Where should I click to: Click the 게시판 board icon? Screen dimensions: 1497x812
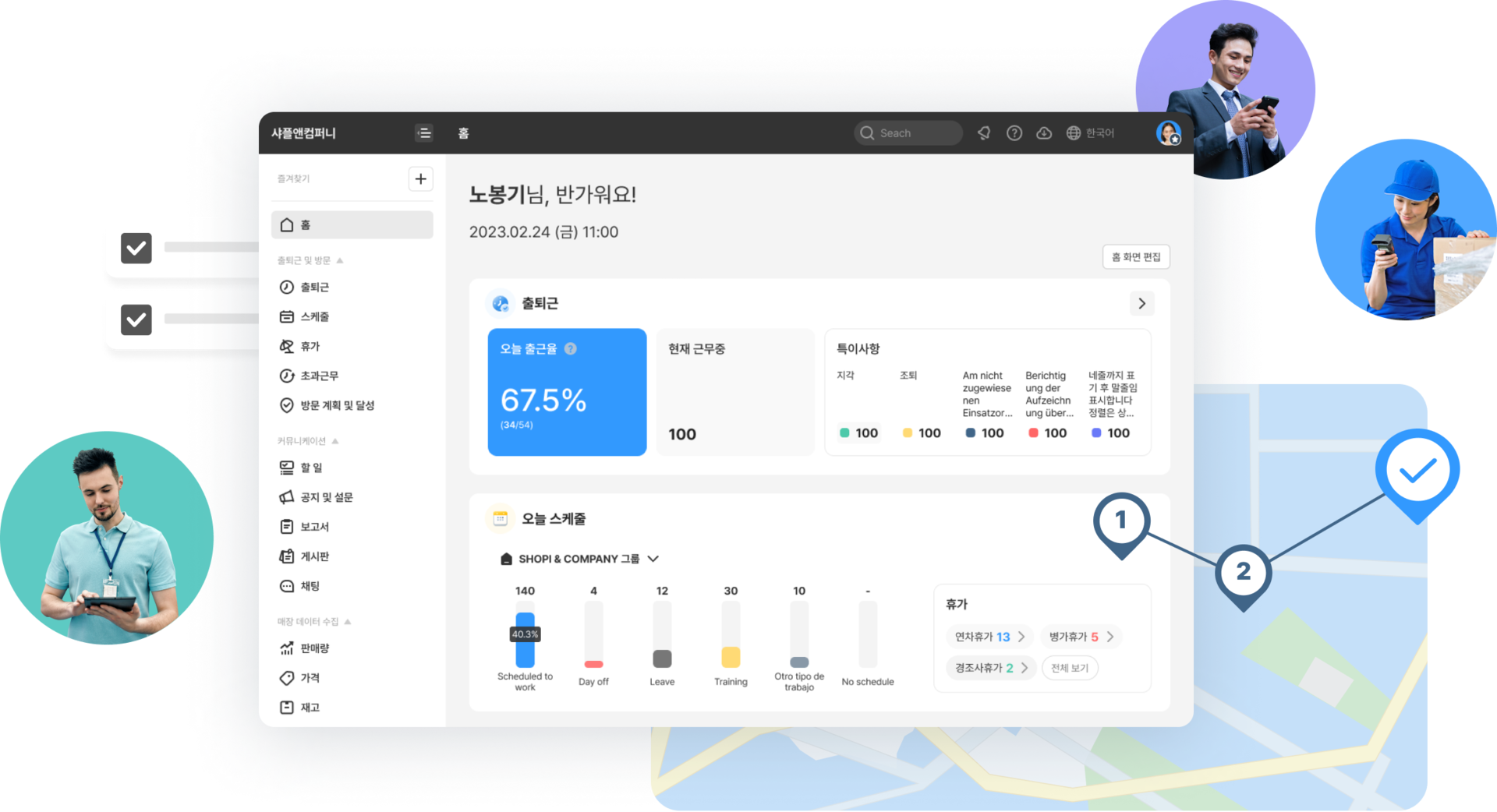tap(287, 556)
